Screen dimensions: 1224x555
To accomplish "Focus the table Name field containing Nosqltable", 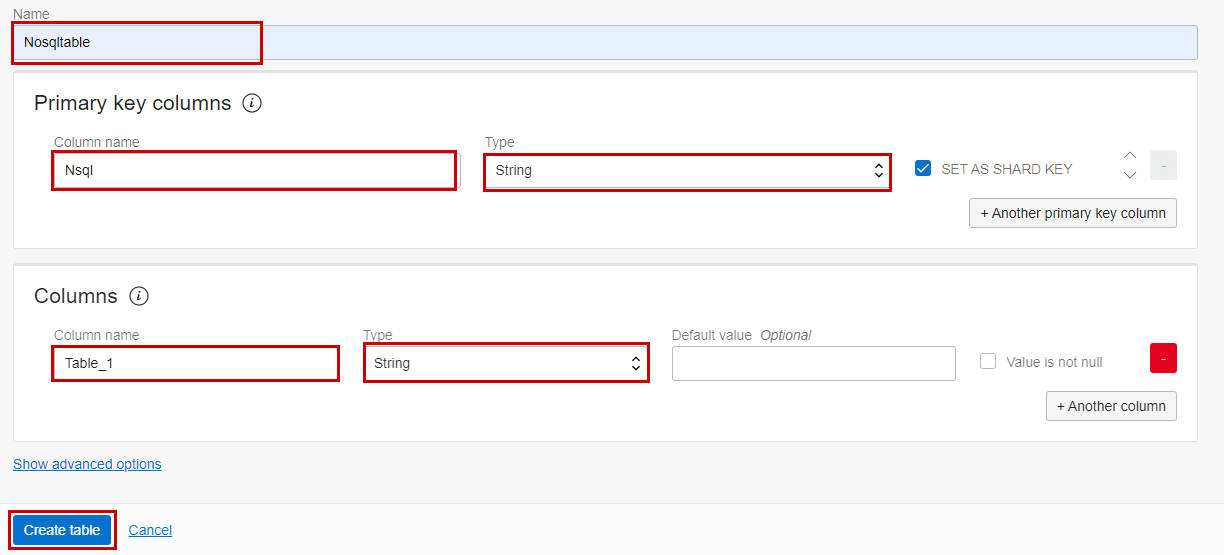I will [605, 43].
